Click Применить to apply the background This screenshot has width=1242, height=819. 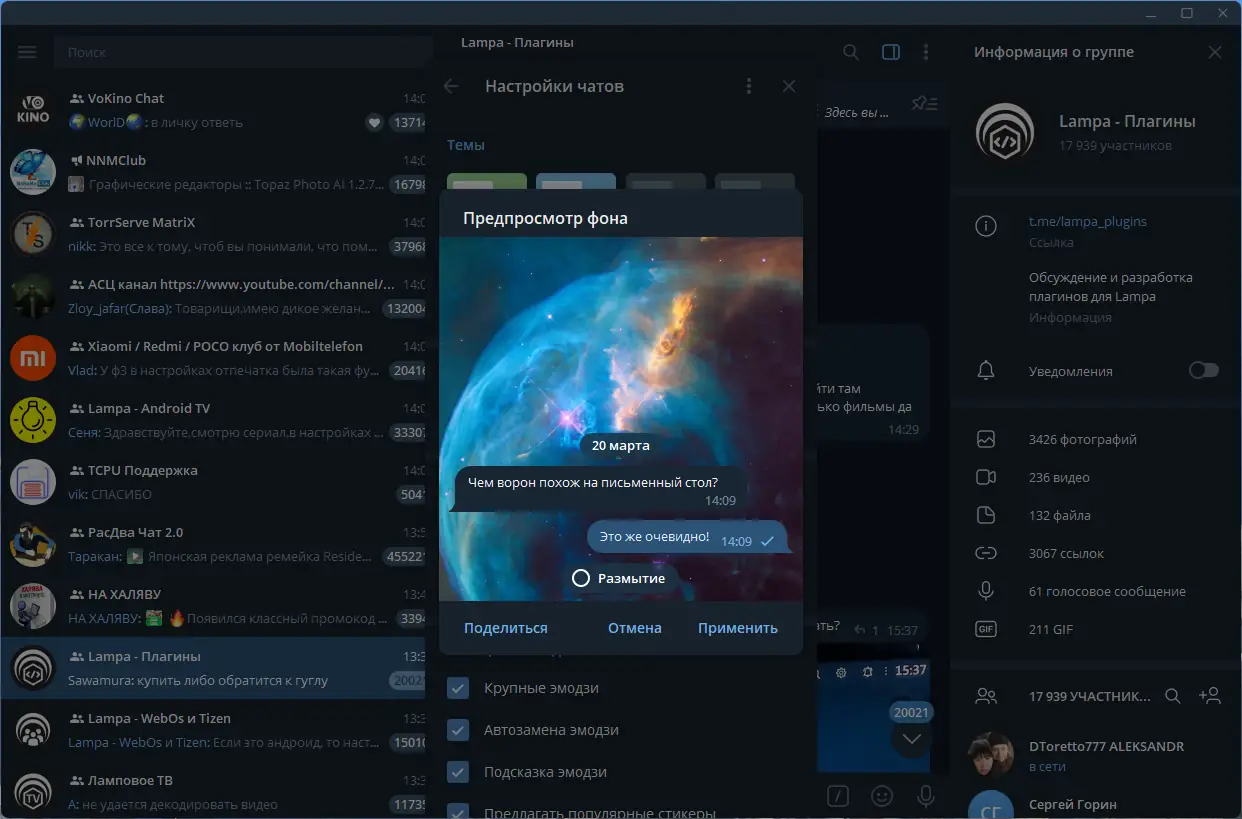[x=738, y=628]
